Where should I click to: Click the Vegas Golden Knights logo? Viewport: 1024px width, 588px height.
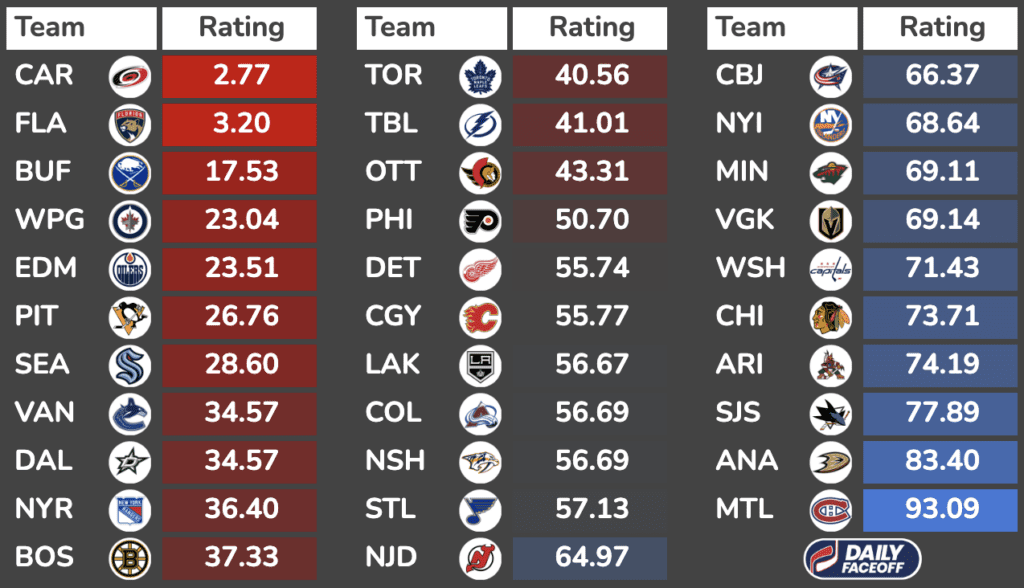coord(830,220)
